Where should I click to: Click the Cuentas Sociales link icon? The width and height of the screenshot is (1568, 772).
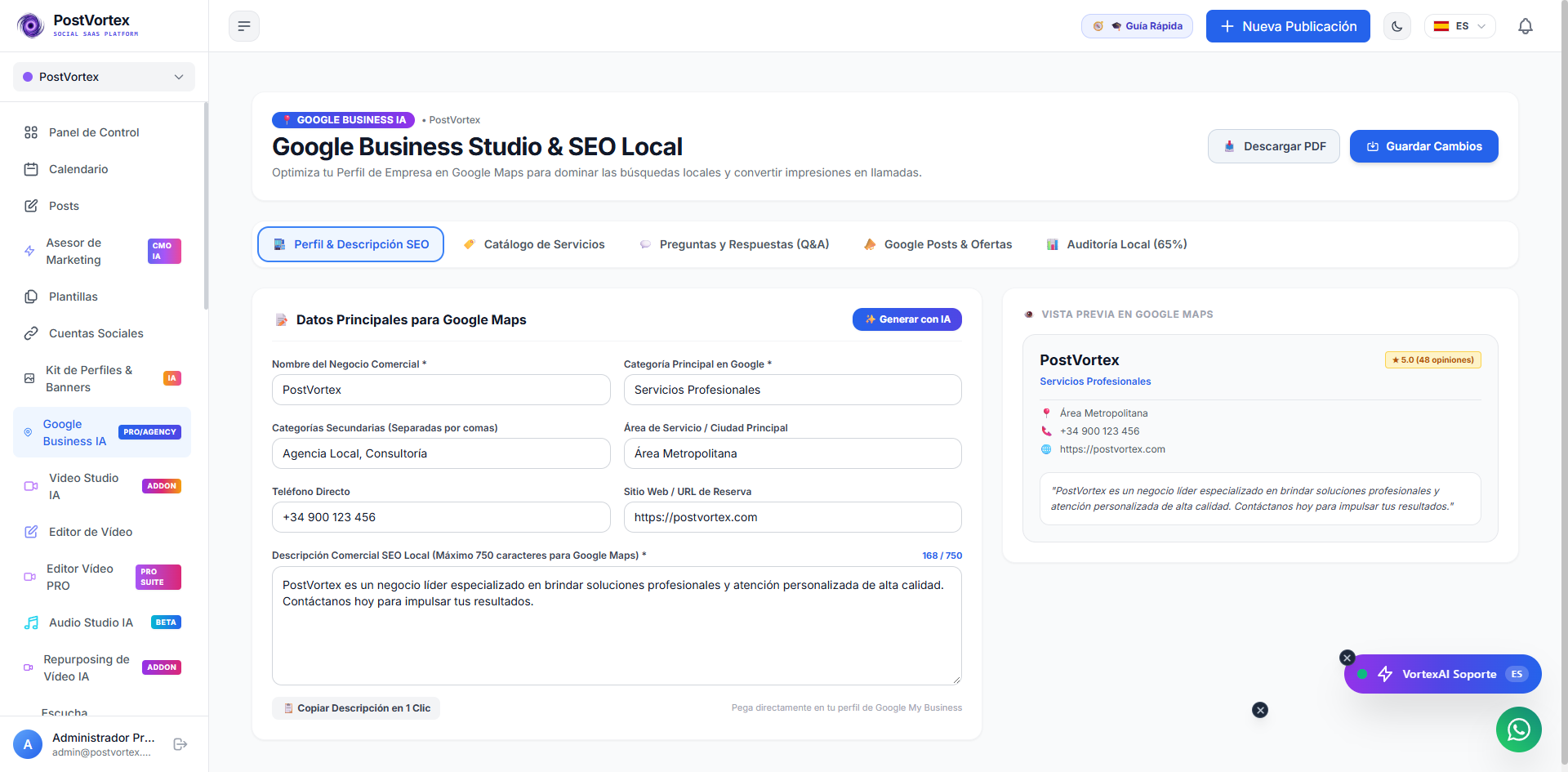pyautogui.click(x=31, y=333)
